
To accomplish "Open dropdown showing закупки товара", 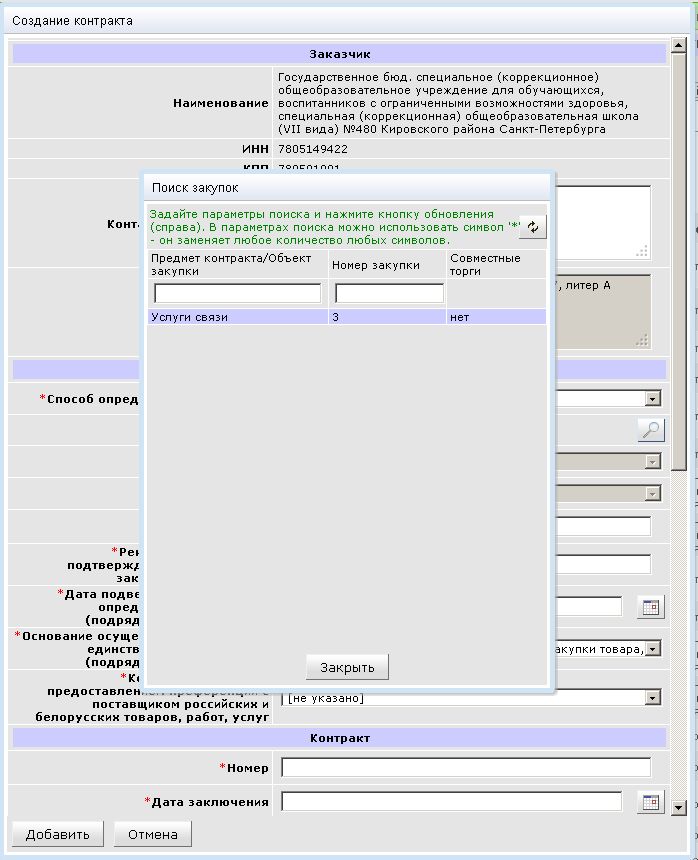I will (x=652, y=649).
